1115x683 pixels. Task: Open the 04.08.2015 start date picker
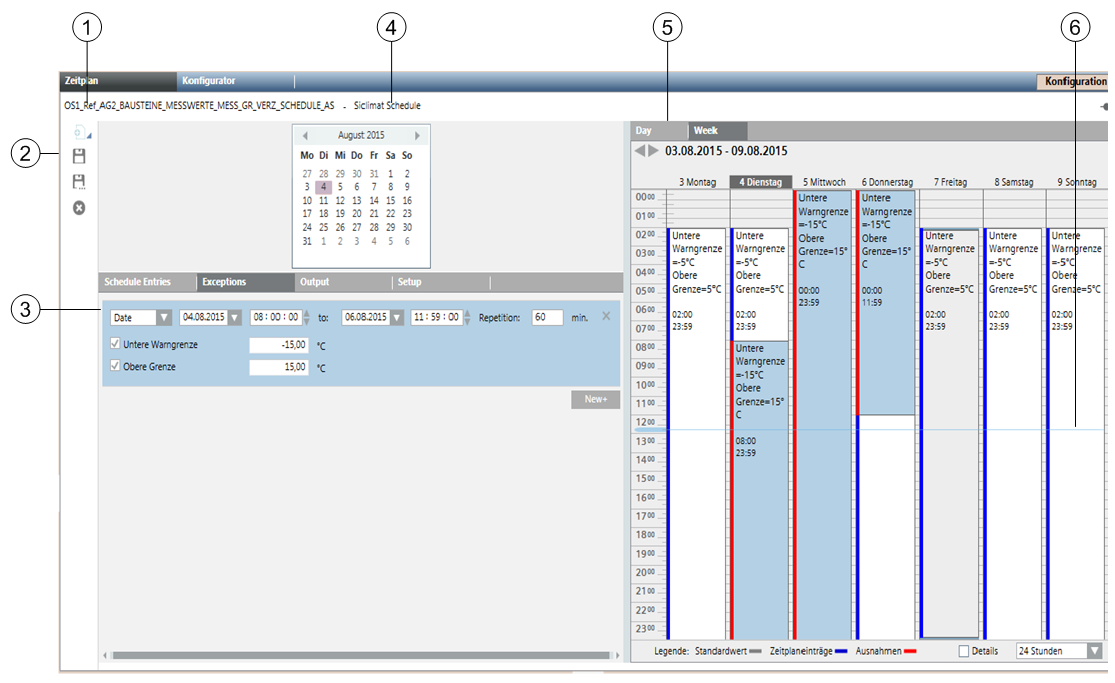(x=234, y=318)
